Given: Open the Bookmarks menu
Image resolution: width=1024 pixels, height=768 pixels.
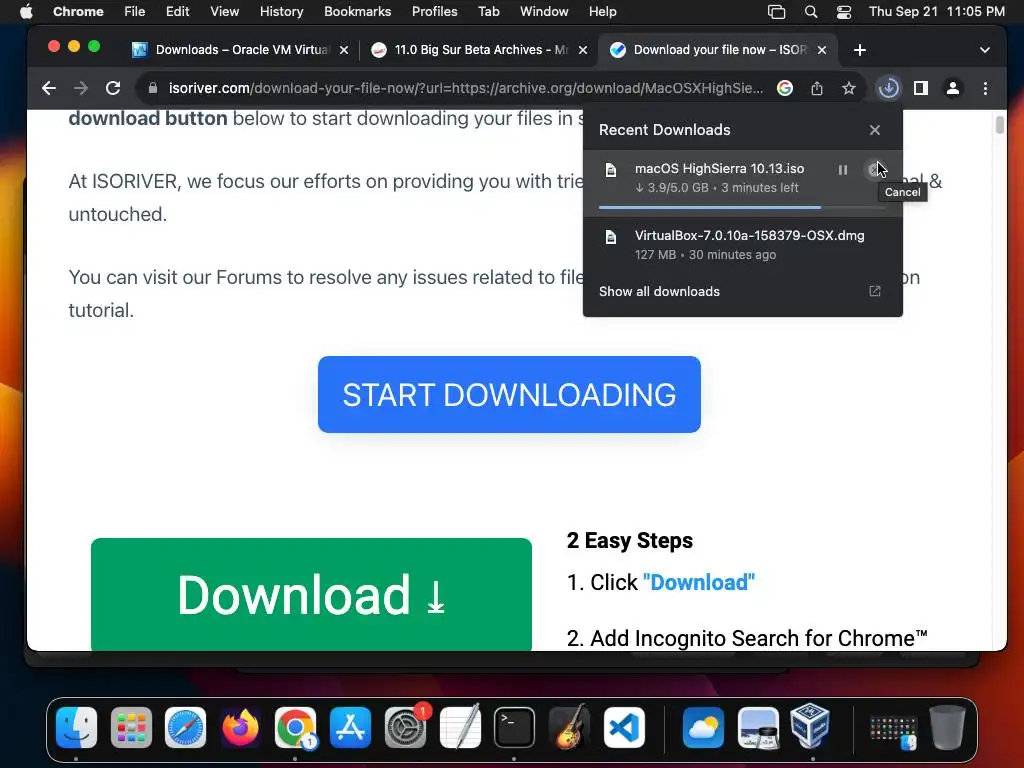Looking at the screenshot, I should (357, 11).
